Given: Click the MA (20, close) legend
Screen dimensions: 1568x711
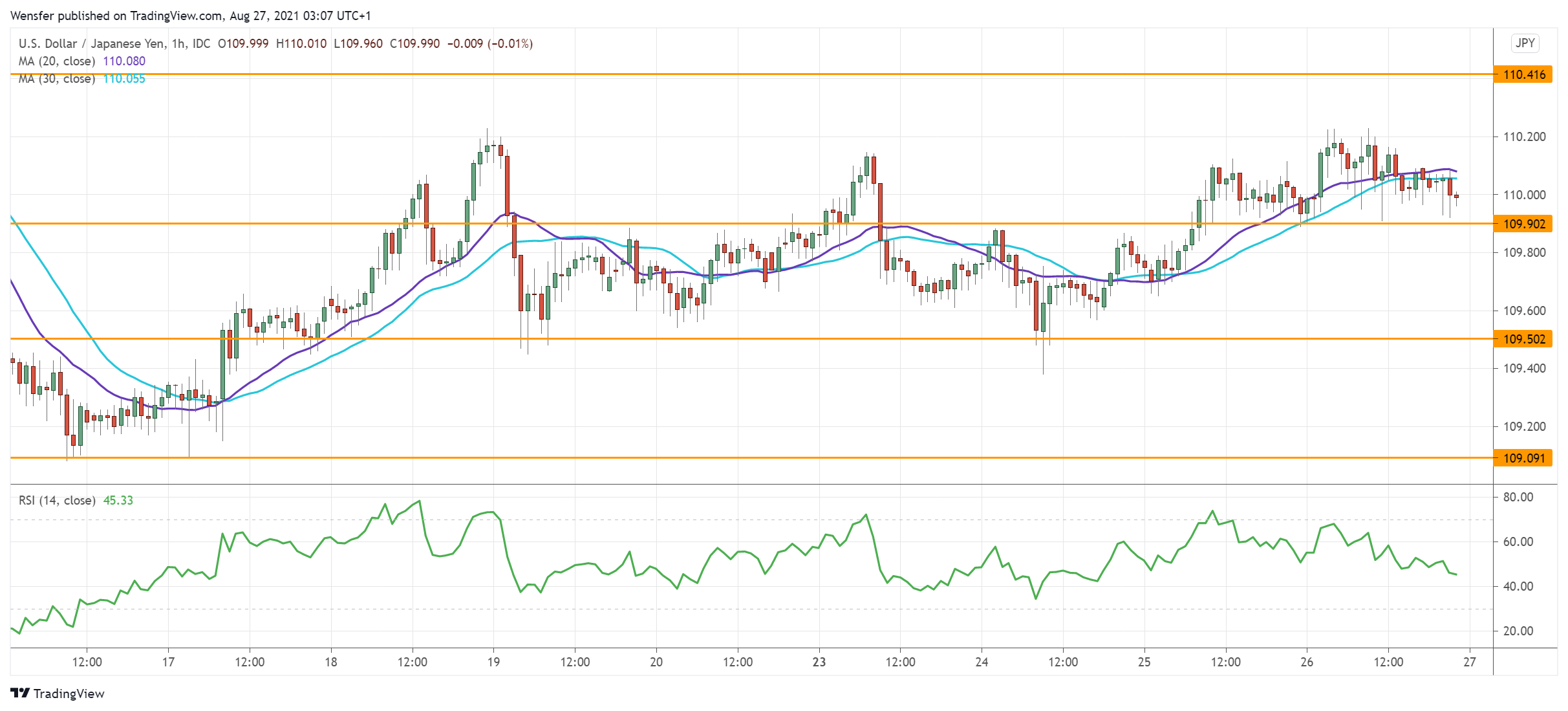Looking at the screenshot, I should (57, 61).
